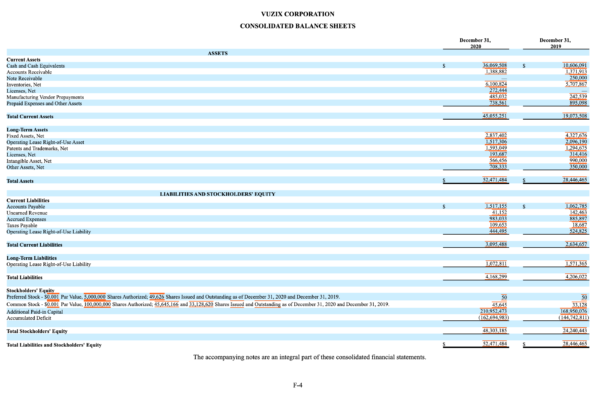Screen dimensions: 600x398
Task: Select the 2020 Total Current Assets figure
Action: click(495, 116)
